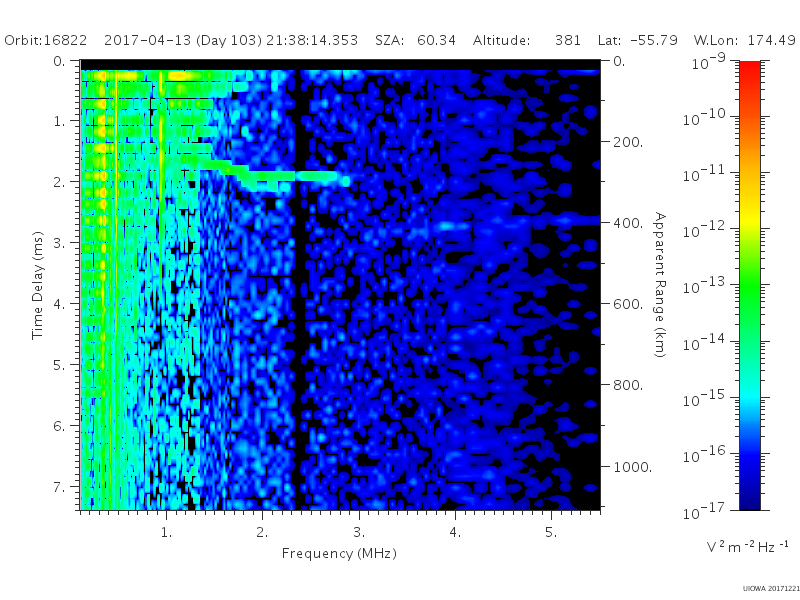Click the dark blue bottom of the color bar
This screenshot has height=600, width=800.
[749, 500]
